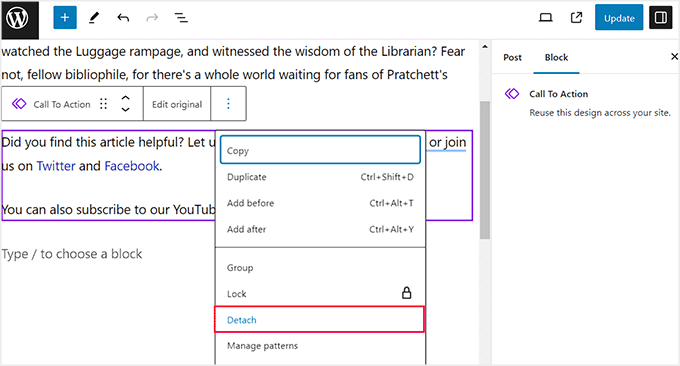The height and width of the screenshot is (366, 680).
Task: Select Group from block menu
Action: click(320, 268)
